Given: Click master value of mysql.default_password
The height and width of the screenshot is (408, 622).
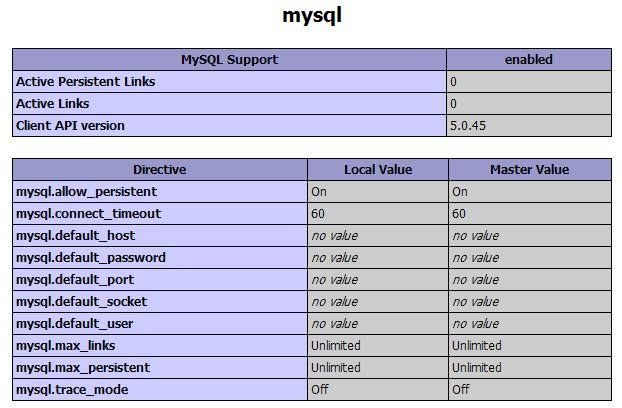Looking at the screenshot, I should pyautogui.click(x=475, y=258).
